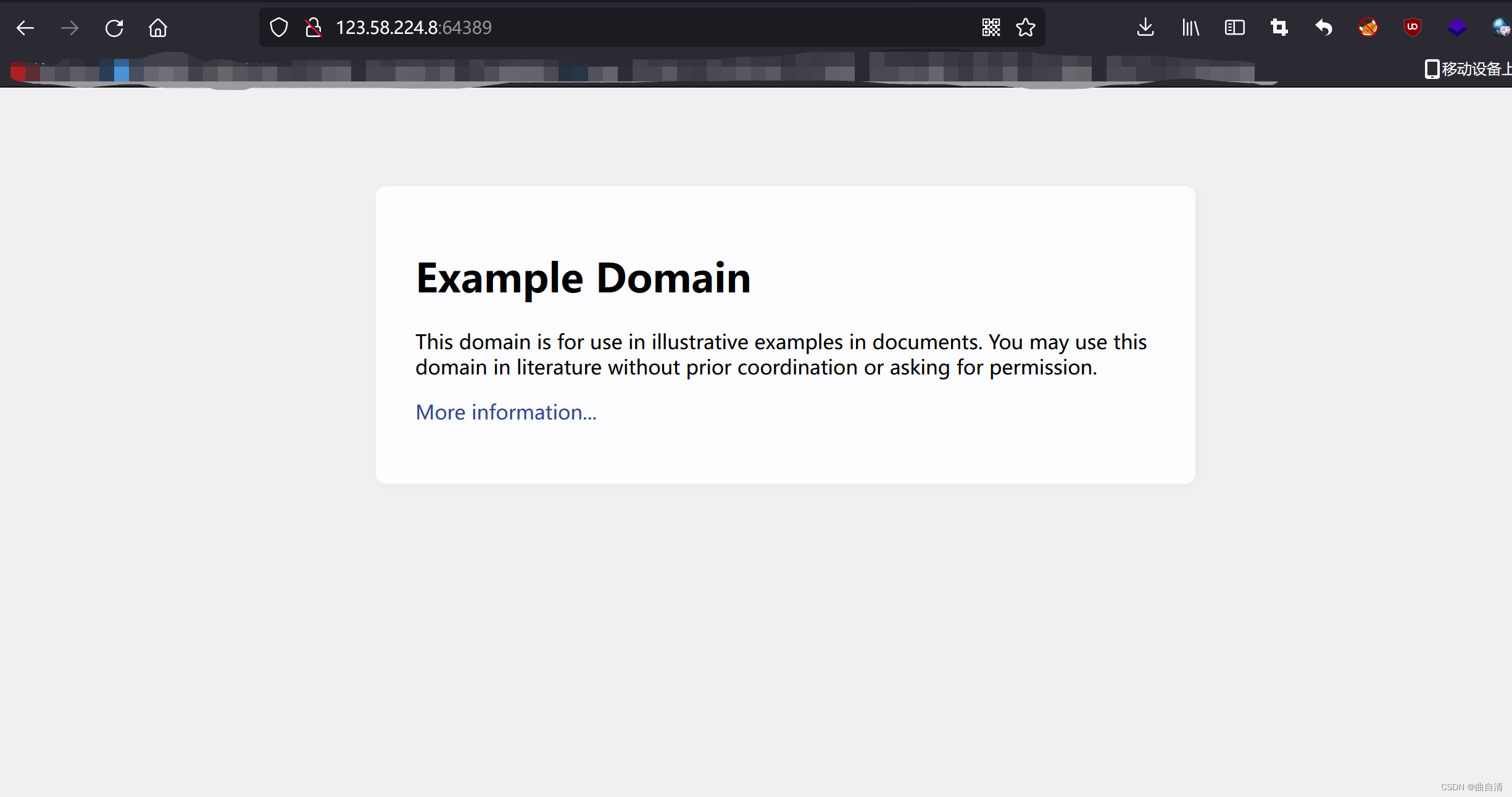Generate QR code for this page

pyautogui.click(x=991, y=28)
